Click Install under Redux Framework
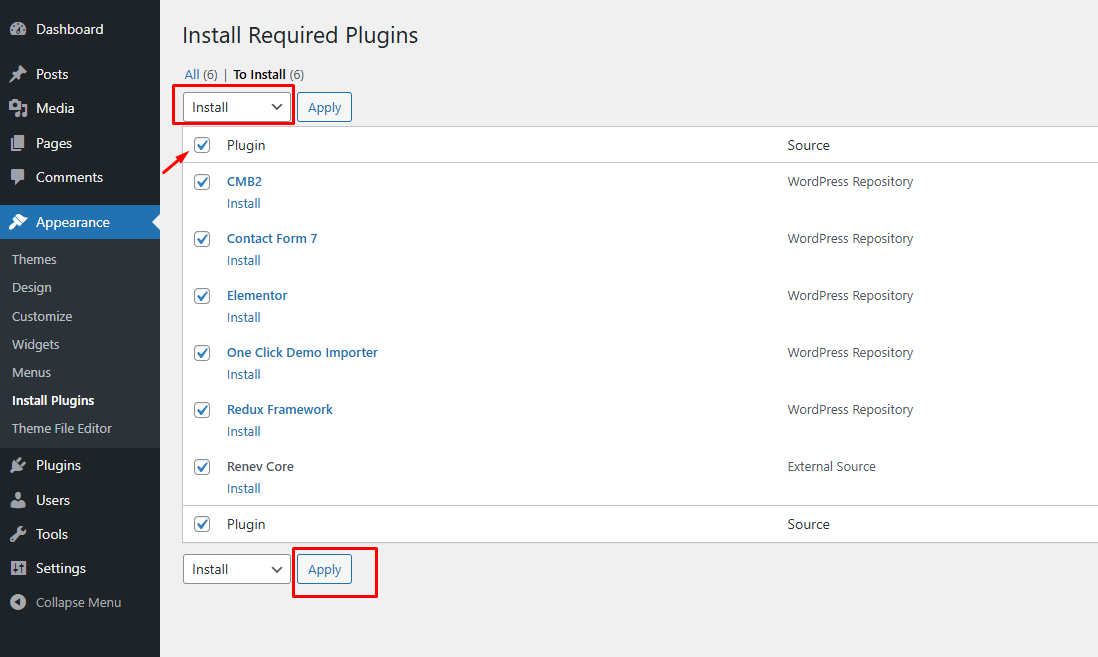The image size is (1098, 657). (244, 431)
